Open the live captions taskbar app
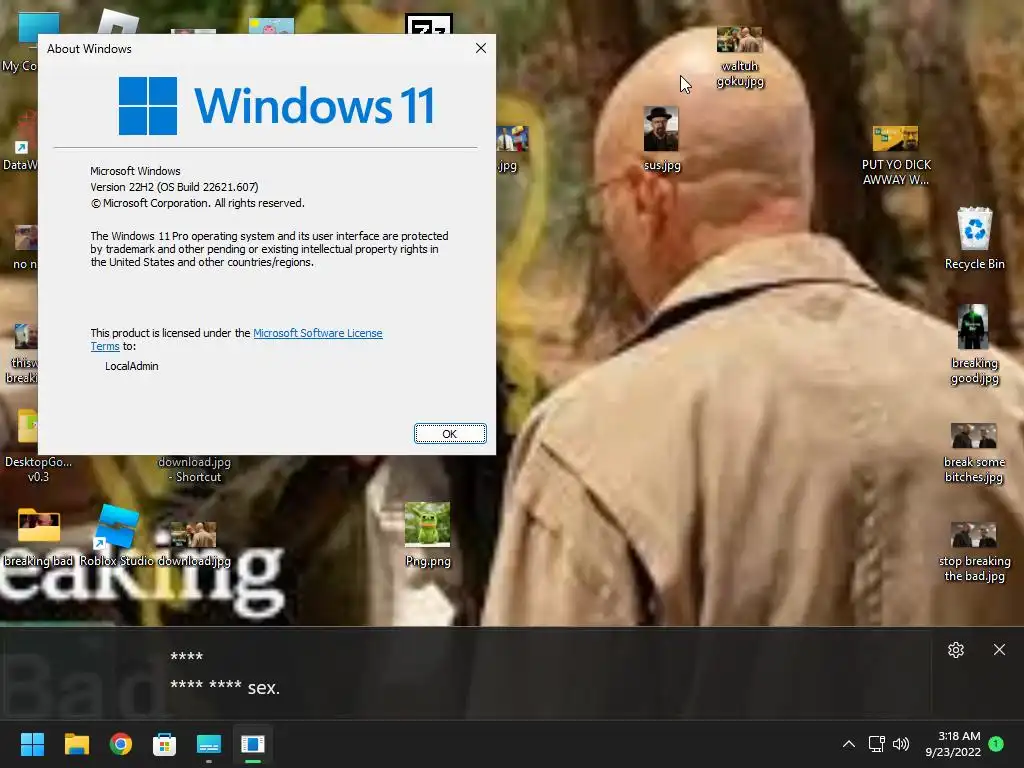The image size is (1024, 768). (x=209, y=744)
